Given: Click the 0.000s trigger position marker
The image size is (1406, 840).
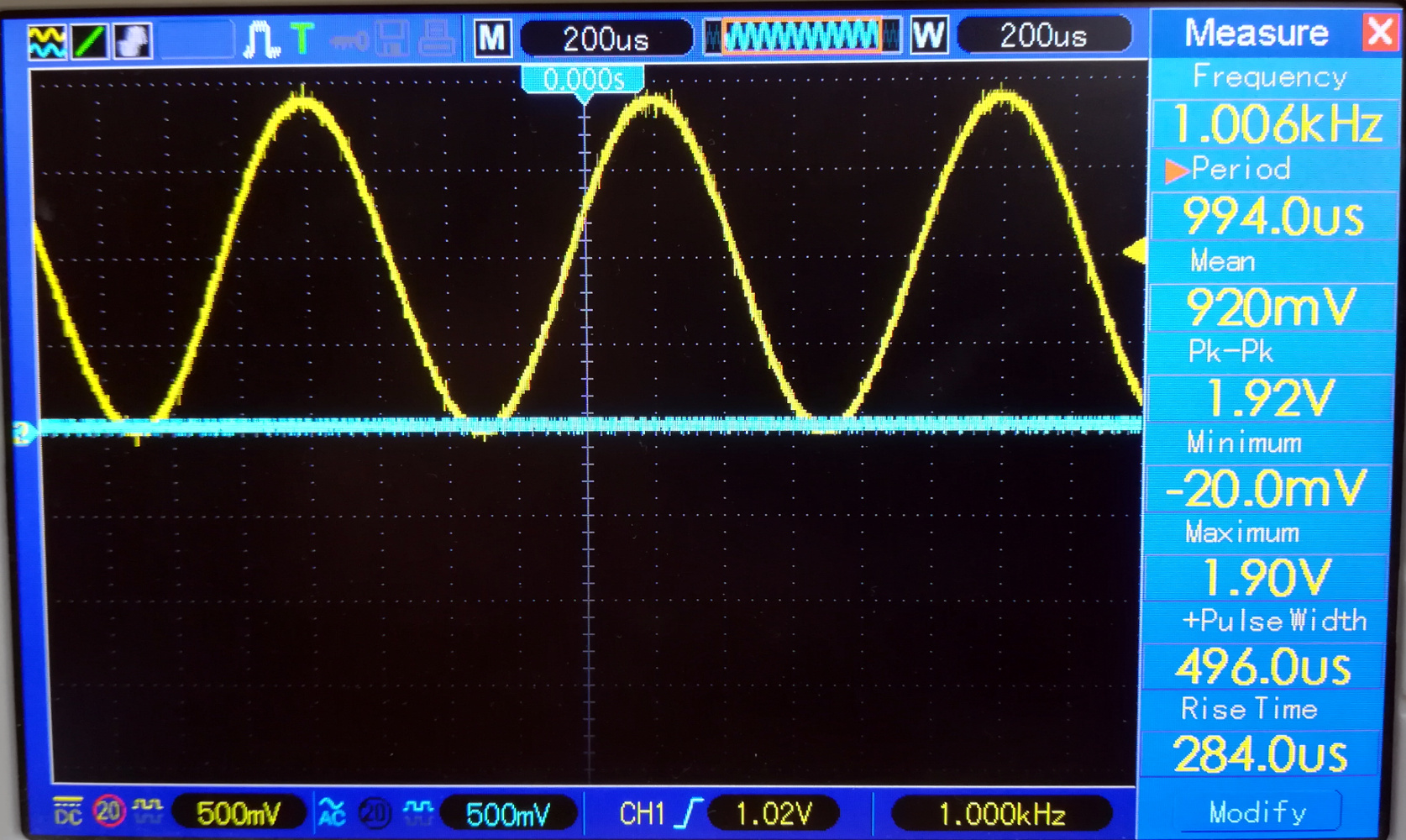Looking at the screenshot, I should point(583,81).
